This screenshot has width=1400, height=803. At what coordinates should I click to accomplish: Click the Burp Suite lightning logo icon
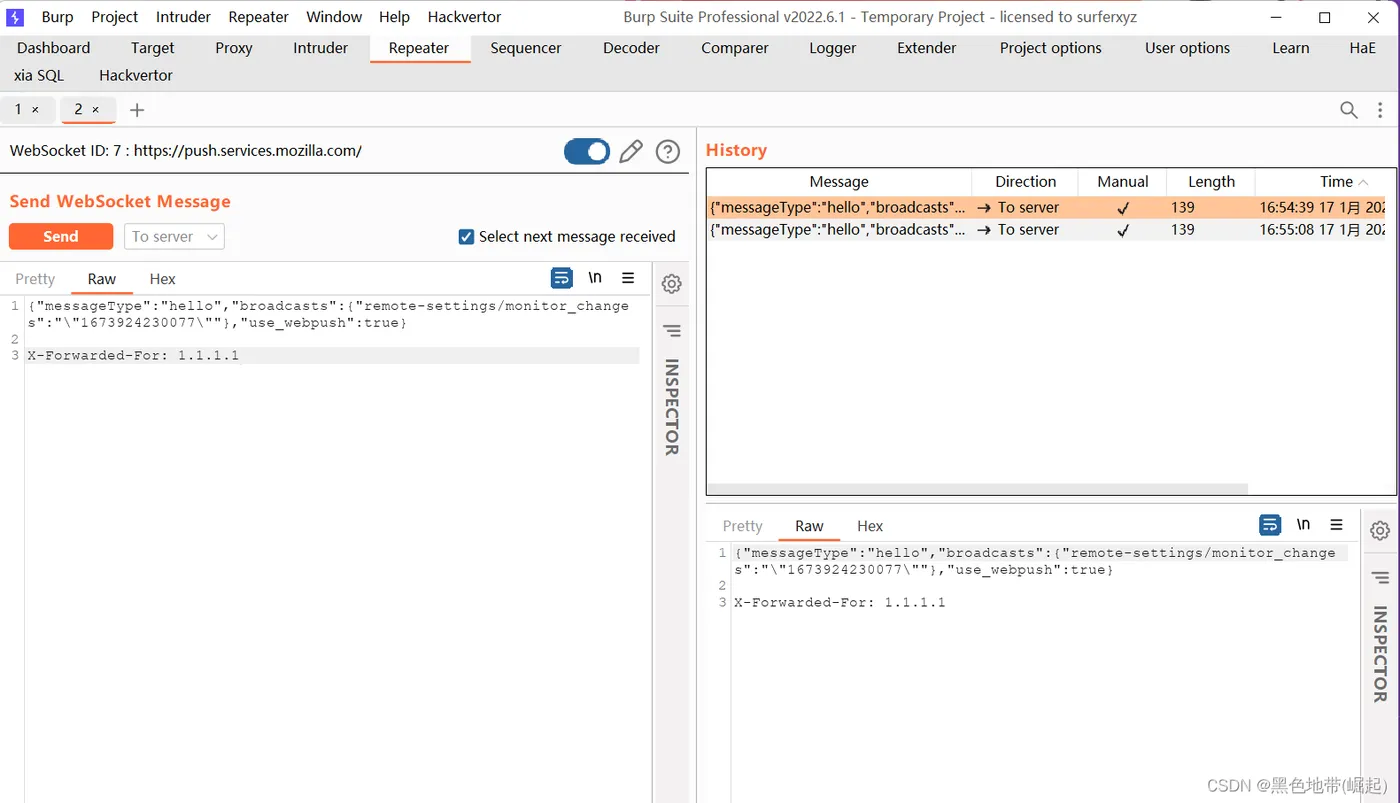[15, 17]
